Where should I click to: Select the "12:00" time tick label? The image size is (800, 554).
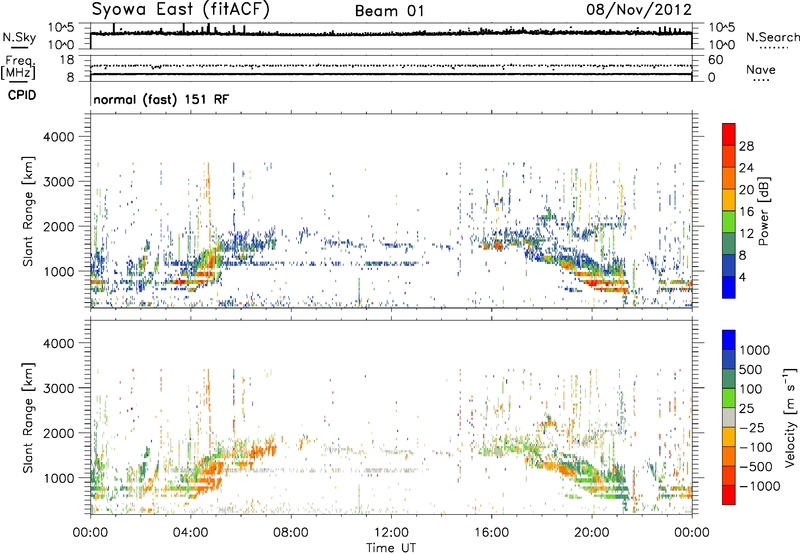click(391, 533)
